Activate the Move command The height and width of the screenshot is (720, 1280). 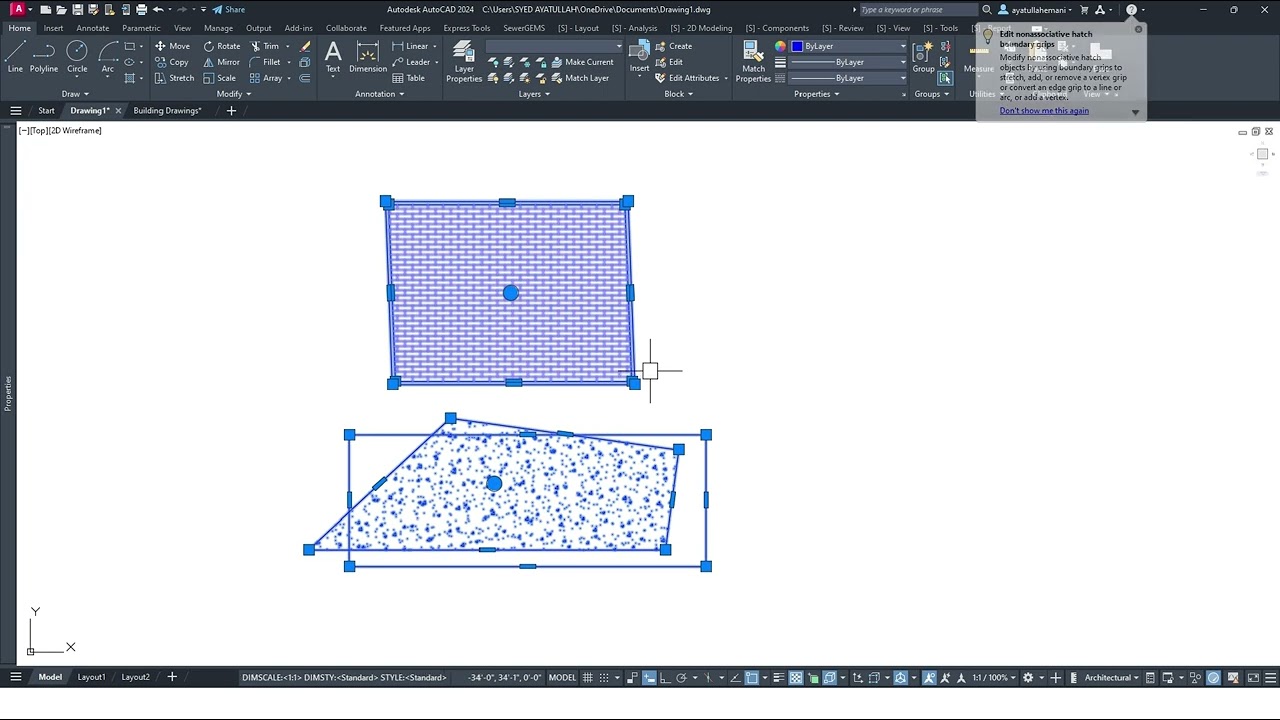[x=172, y=46]
